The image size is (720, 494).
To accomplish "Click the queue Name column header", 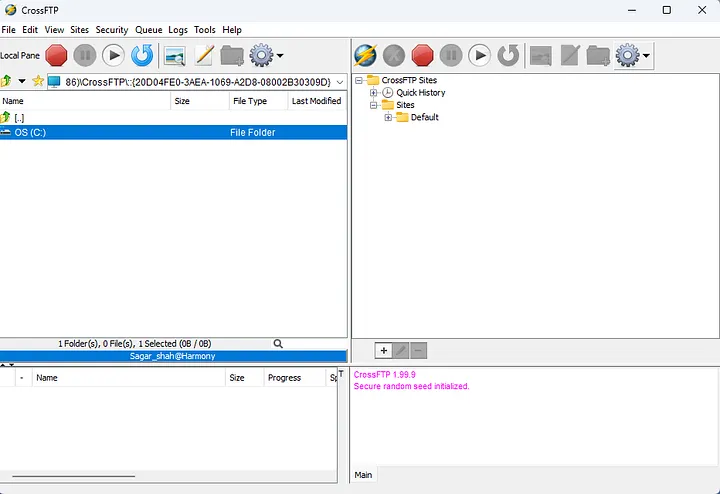I will [129, 378].
